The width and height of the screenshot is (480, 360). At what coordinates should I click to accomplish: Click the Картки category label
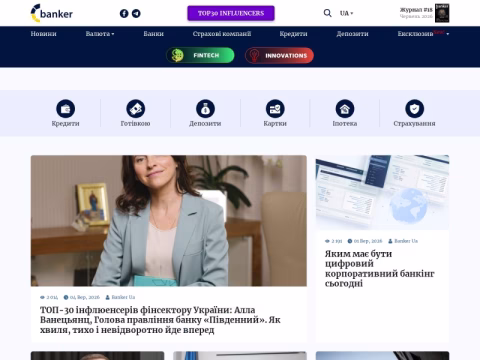point(275,123)
